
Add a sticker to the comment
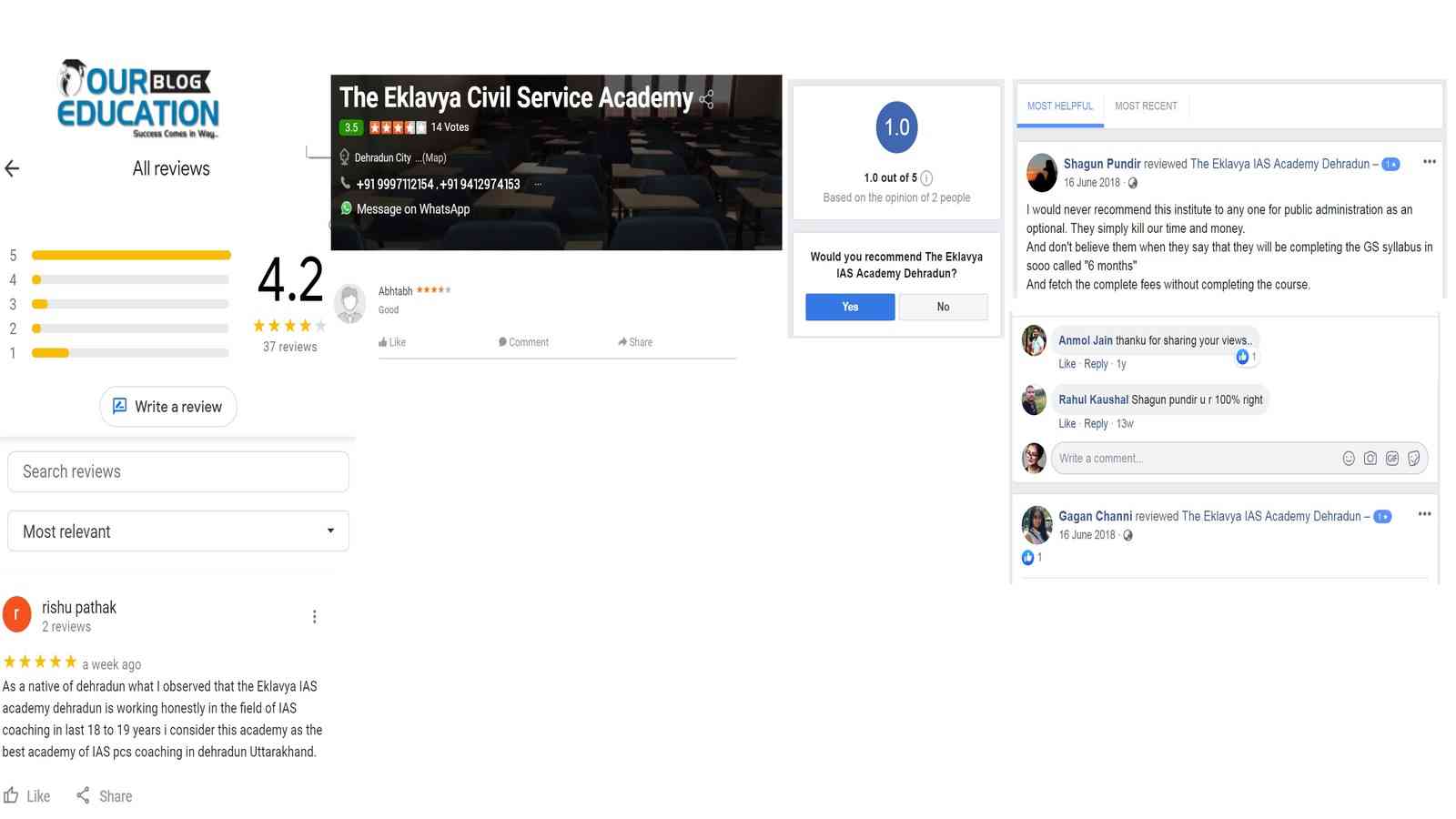tap(1414, 459)
